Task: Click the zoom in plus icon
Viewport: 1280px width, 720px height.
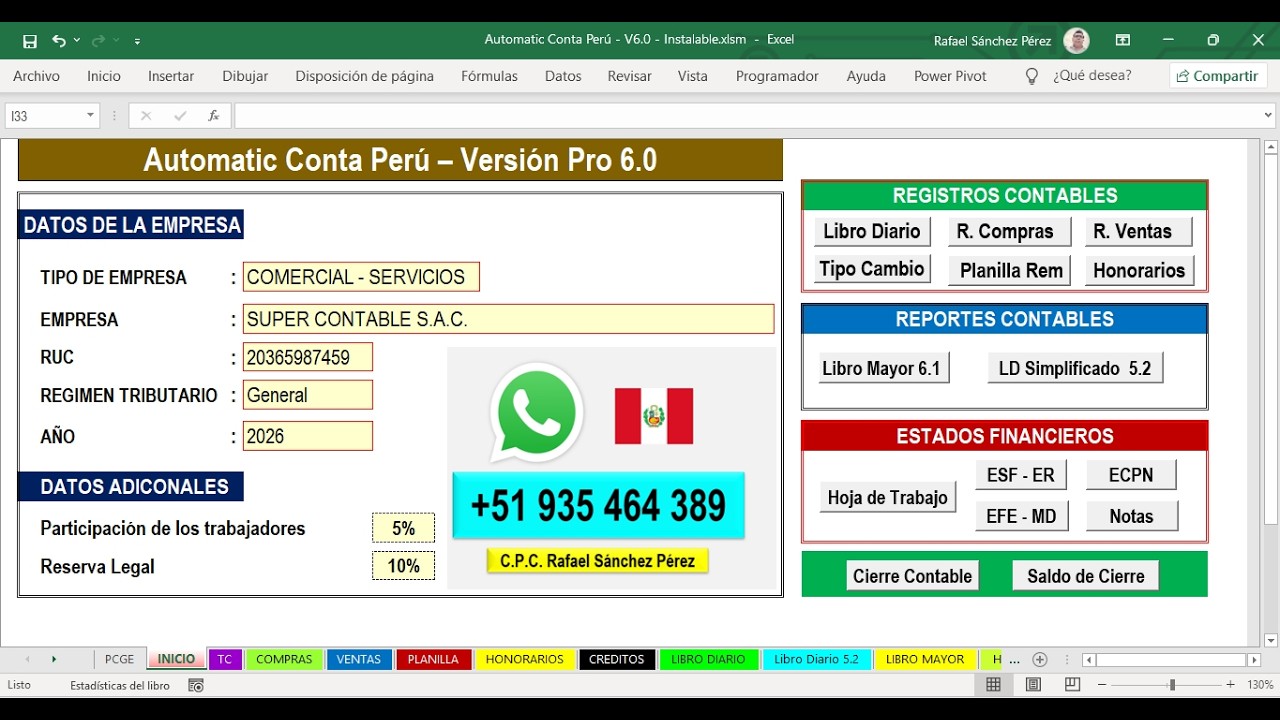Action: pos(1230,685)
